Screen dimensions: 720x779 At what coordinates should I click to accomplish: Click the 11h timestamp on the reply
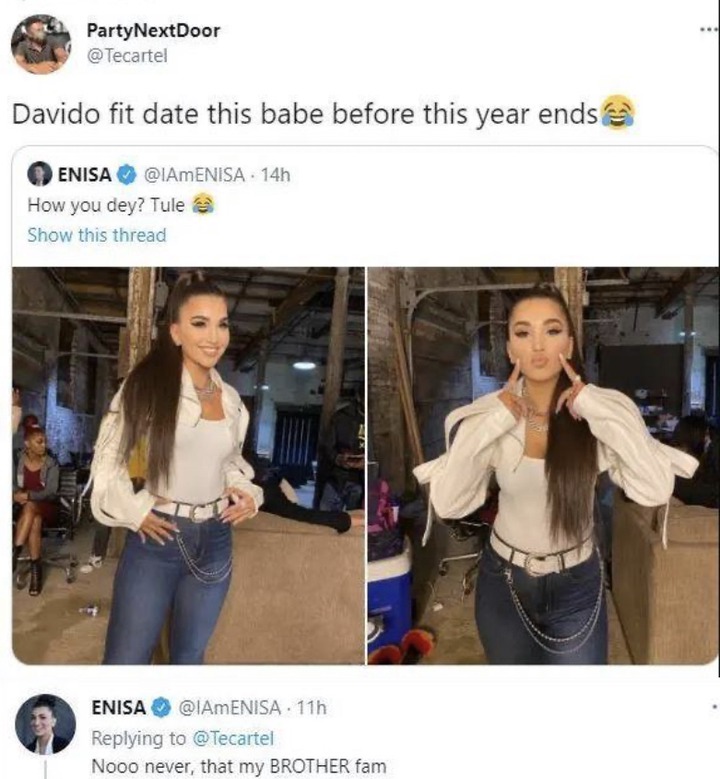pos(312,707)
